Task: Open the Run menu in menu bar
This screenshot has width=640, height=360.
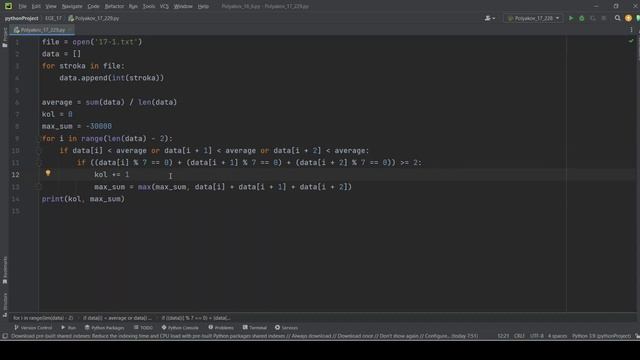Action: coord(133,7)
